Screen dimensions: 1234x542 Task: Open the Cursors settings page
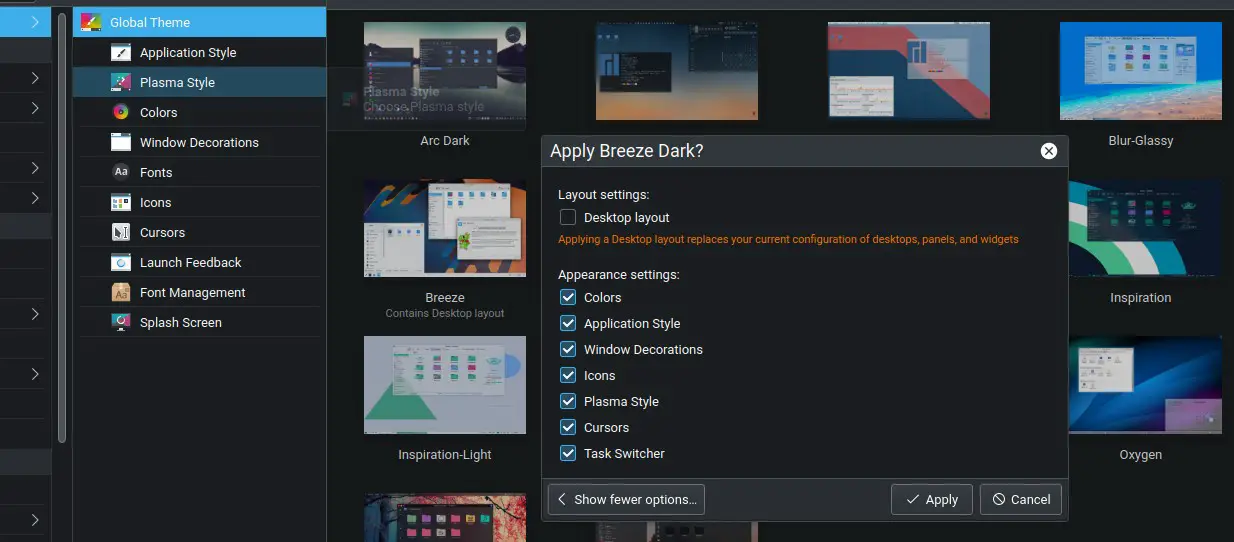[200, 232]
